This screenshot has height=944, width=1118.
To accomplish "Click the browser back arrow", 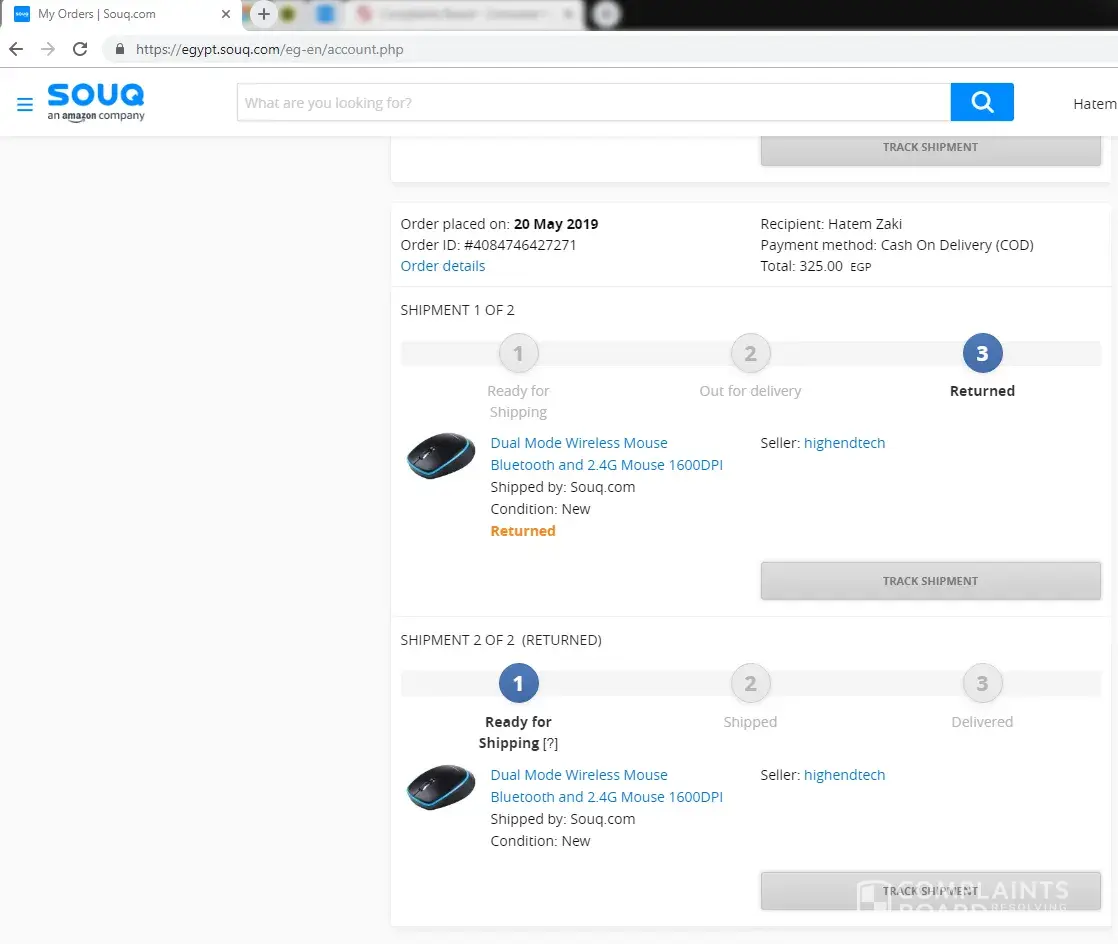I will pos(16,49).
